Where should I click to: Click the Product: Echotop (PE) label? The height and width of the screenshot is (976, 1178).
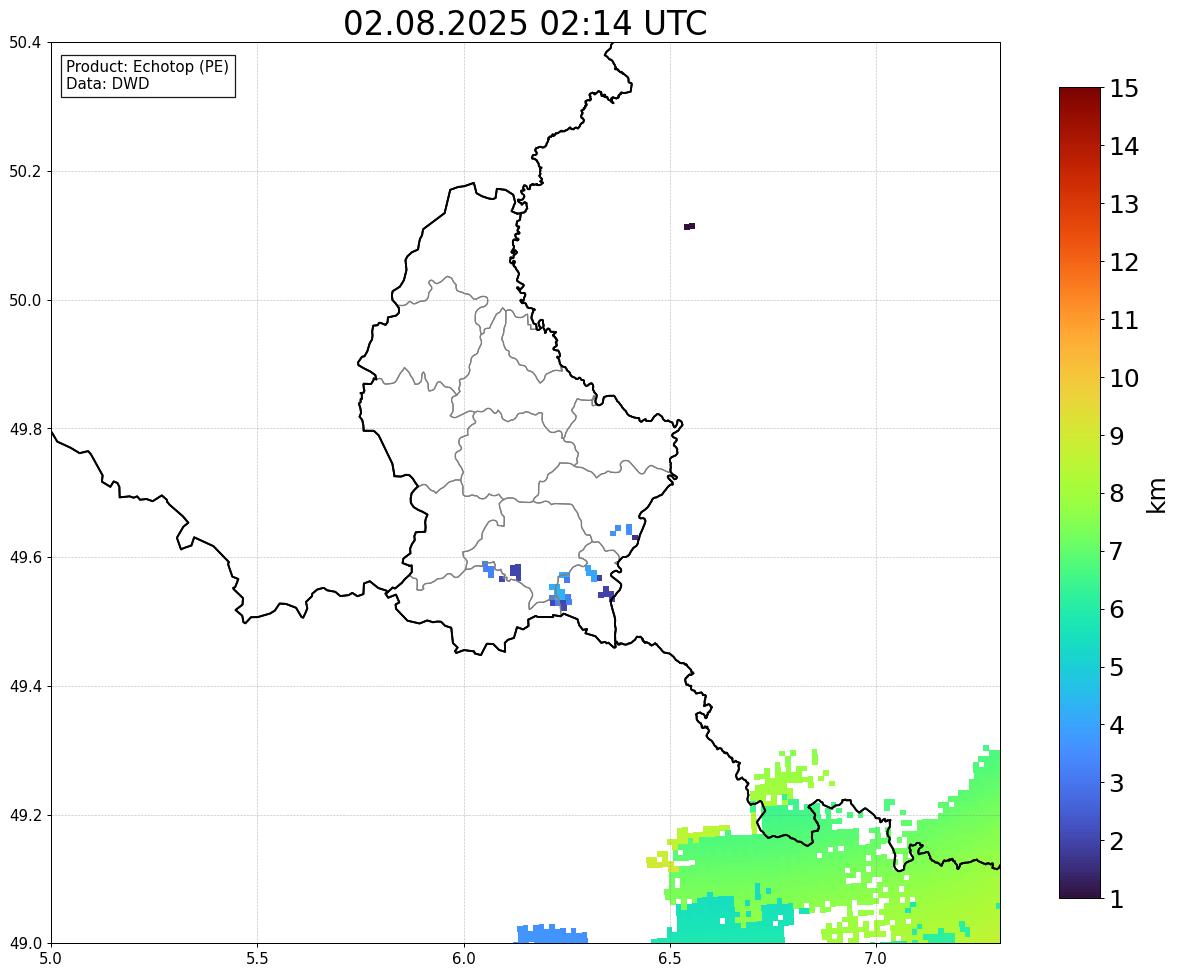[147, 67]
